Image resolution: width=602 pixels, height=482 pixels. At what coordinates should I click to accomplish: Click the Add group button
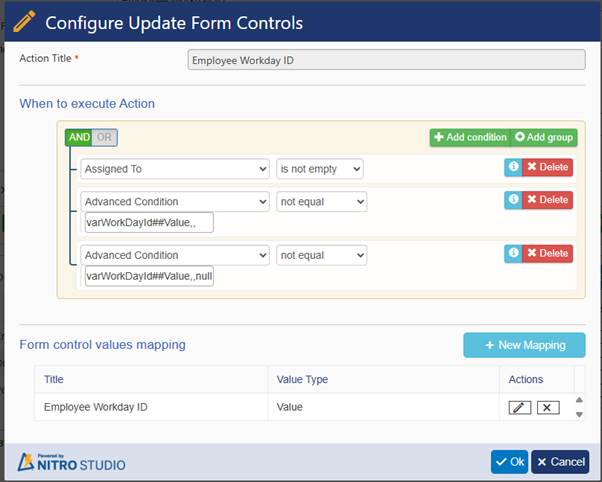[544, 137]
